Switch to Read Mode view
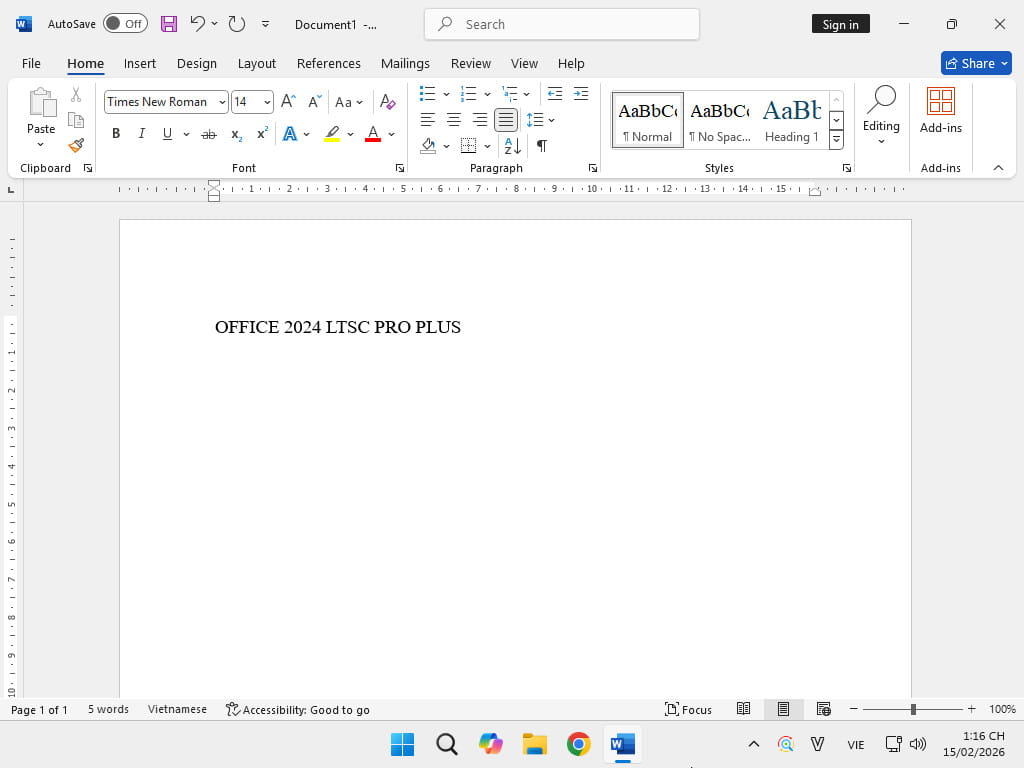Image resolution: width=1024 pixels, height=768 pixels. (743, 709)
